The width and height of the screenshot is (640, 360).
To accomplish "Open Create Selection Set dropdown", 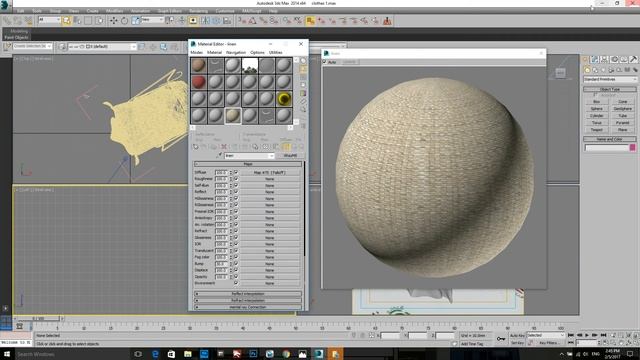I will click(32, 47).
